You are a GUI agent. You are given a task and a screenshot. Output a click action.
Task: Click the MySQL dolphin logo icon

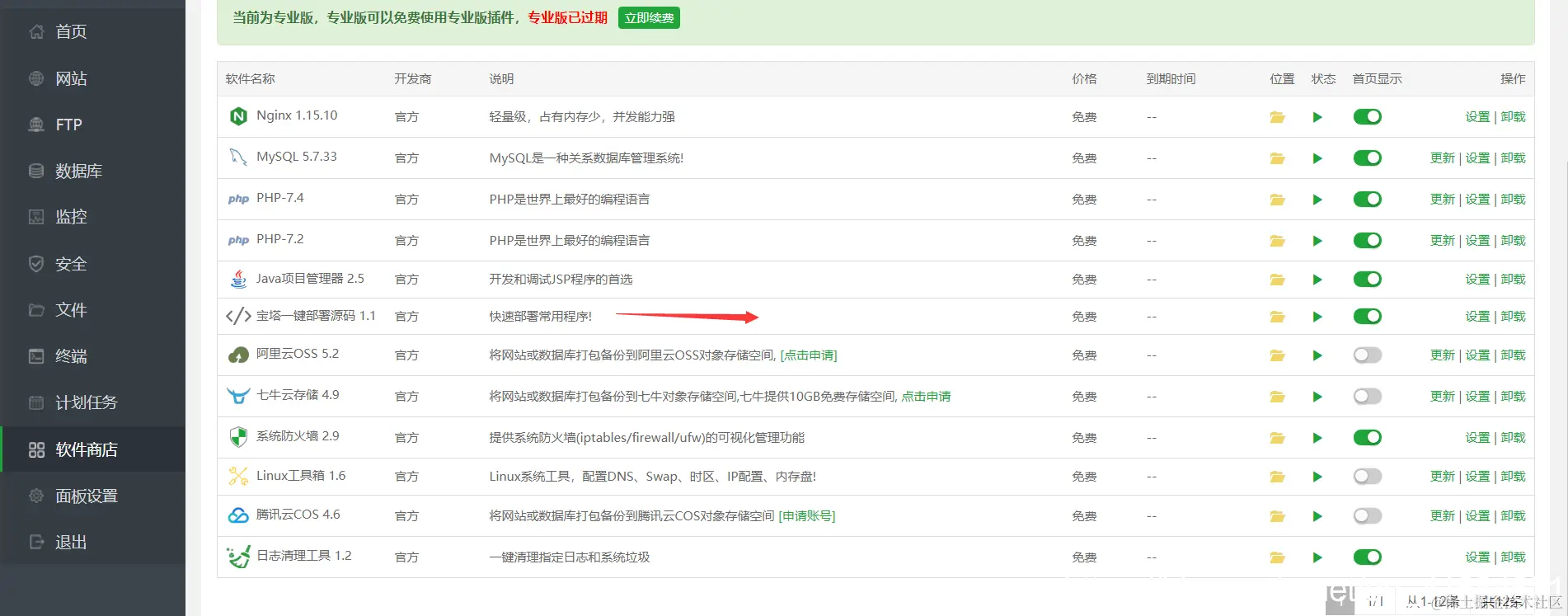(x=238, y=157)
